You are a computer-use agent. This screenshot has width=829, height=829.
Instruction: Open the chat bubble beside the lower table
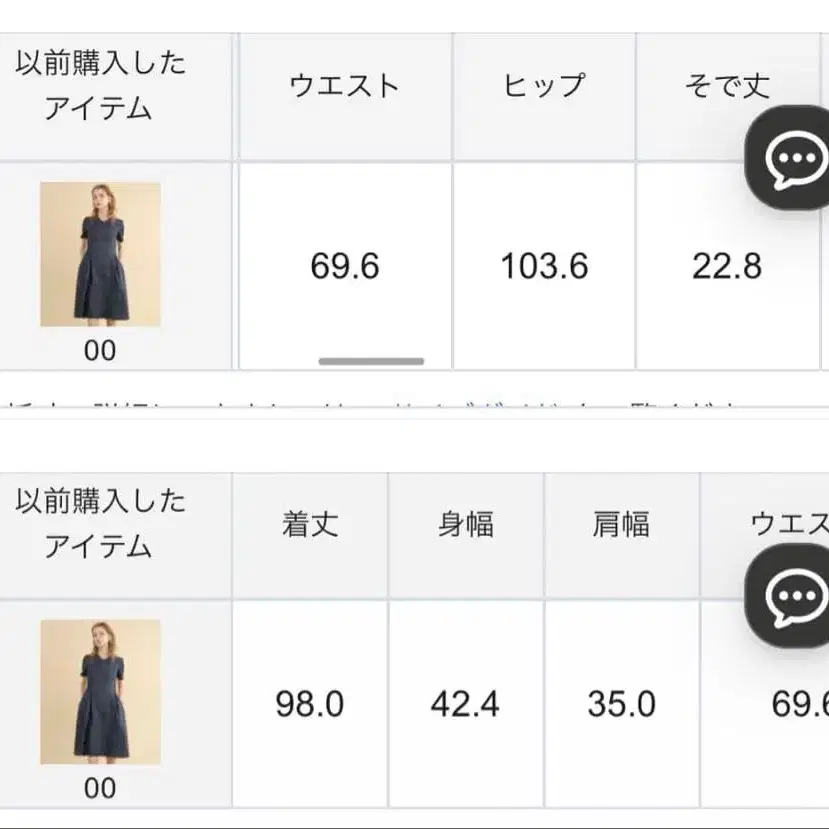pos(795,598)
